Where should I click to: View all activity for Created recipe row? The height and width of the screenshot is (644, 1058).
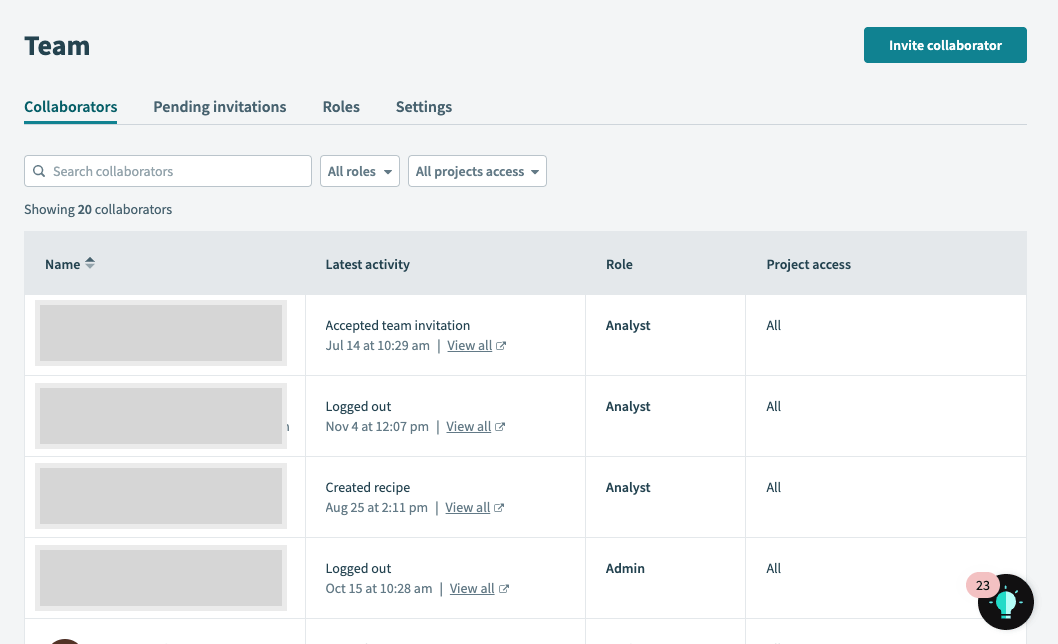click(468, 508)
